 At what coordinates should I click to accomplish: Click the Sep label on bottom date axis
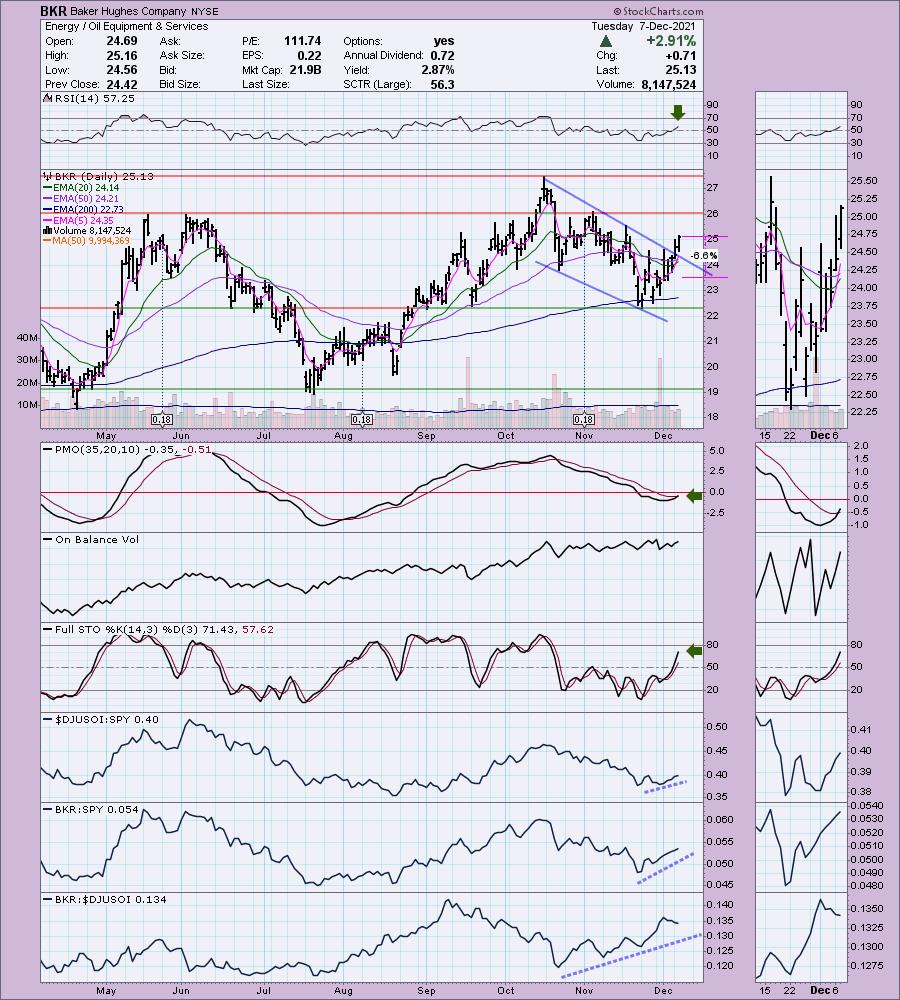click(426, 990)
